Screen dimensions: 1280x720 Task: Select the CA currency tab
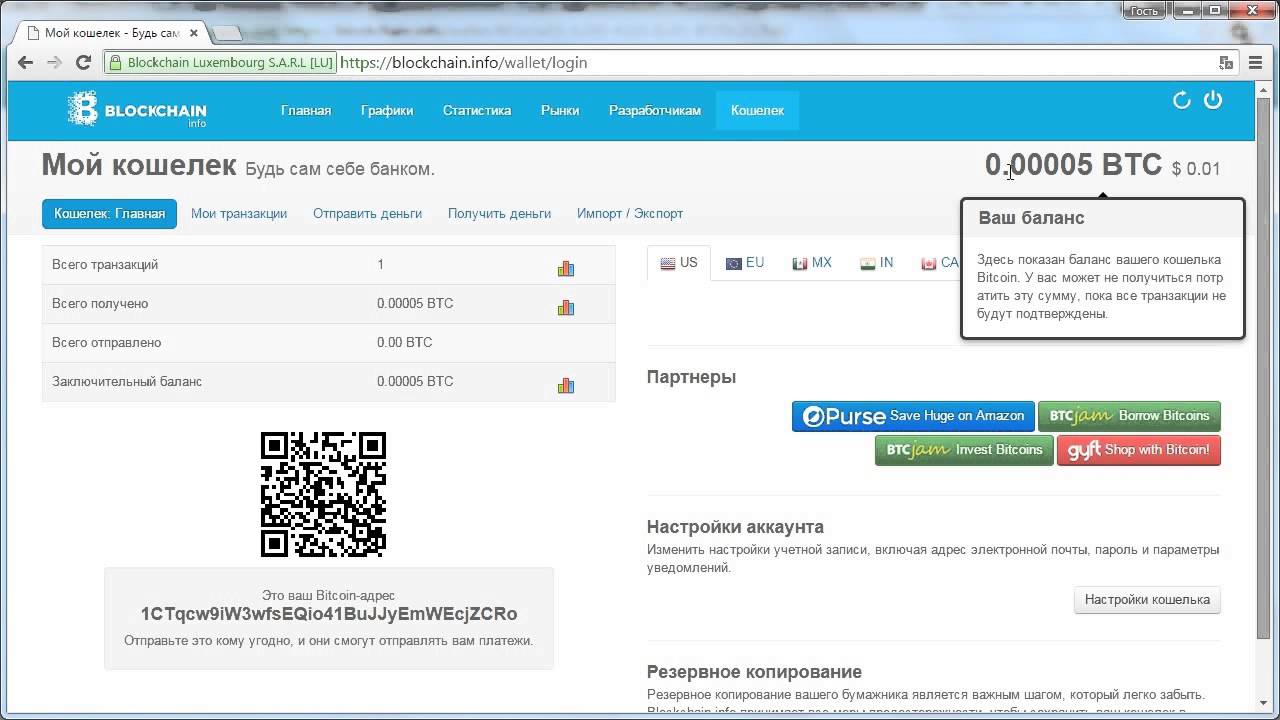tap(940, 263)
